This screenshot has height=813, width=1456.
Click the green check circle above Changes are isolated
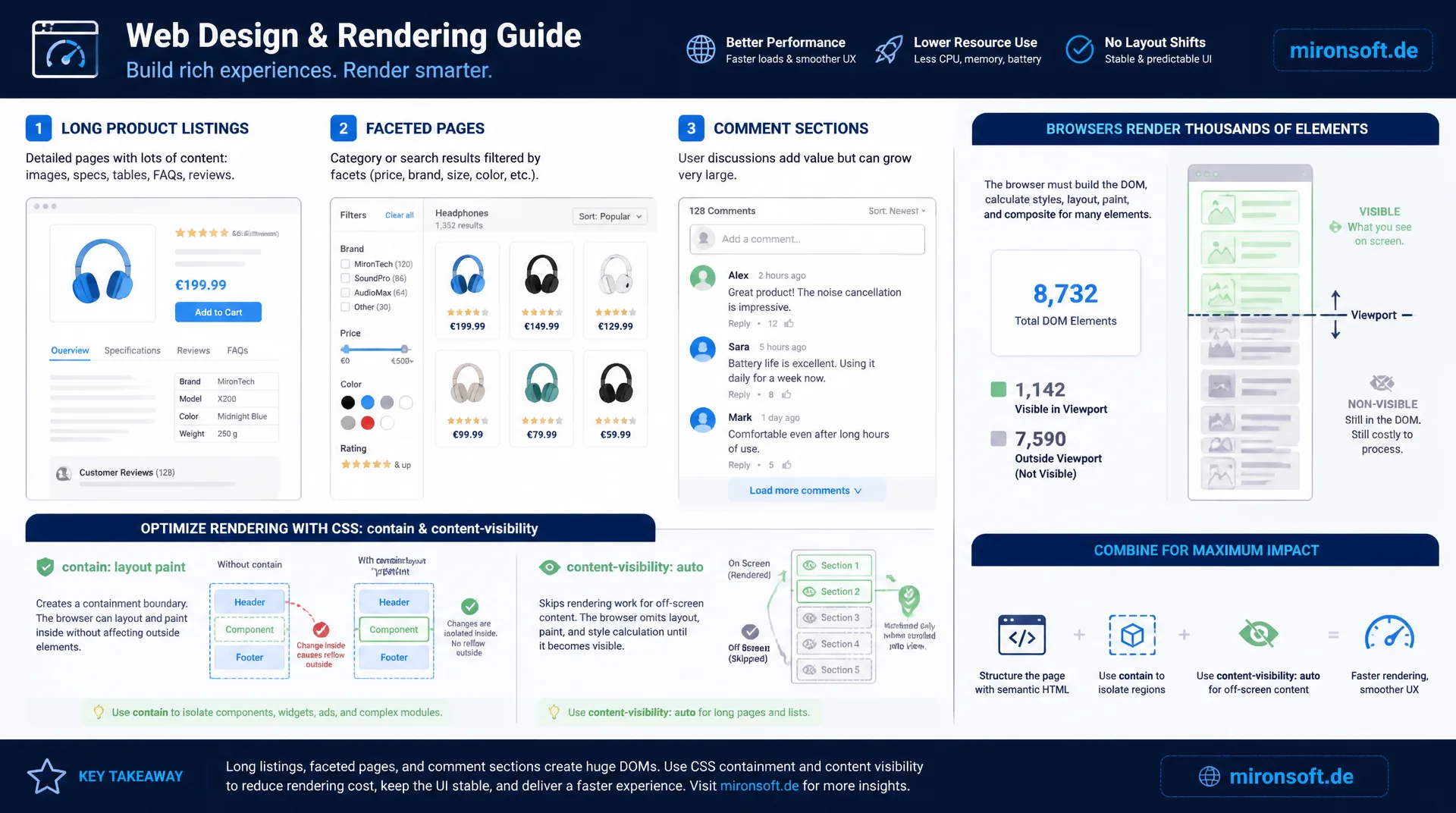coord(470,606)
